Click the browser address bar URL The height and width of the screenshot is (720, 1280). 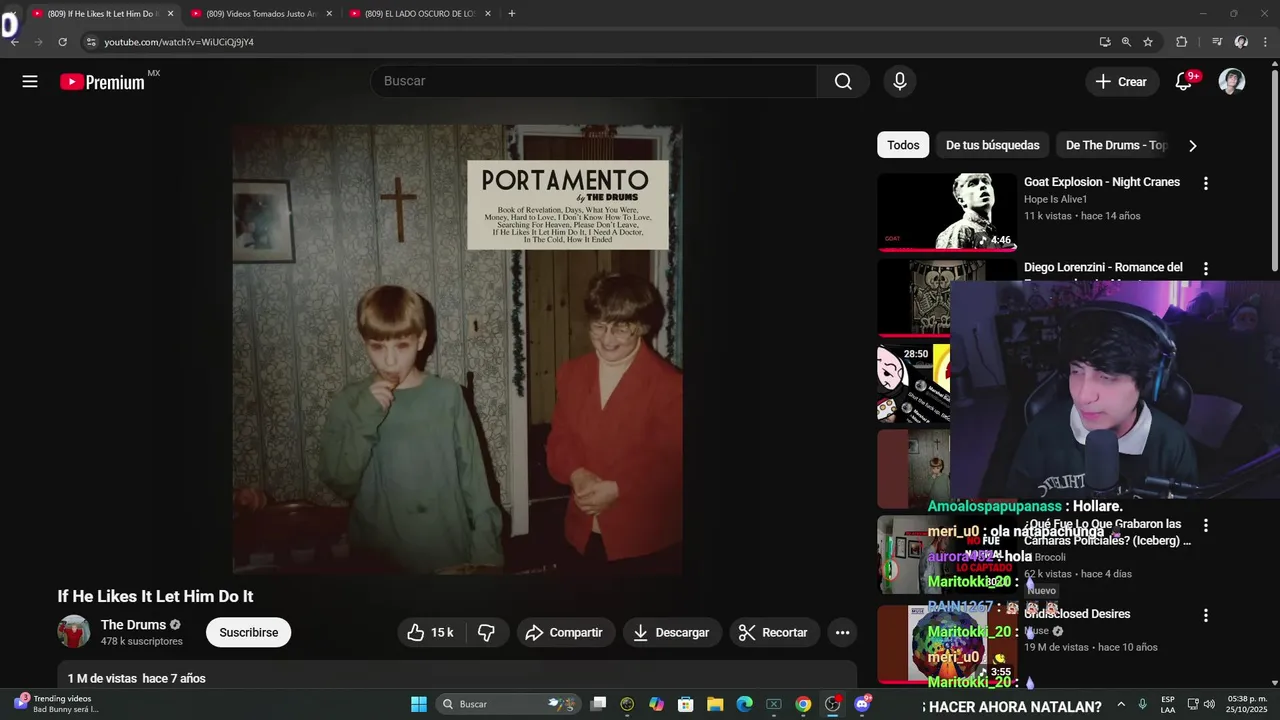point(179,42)
